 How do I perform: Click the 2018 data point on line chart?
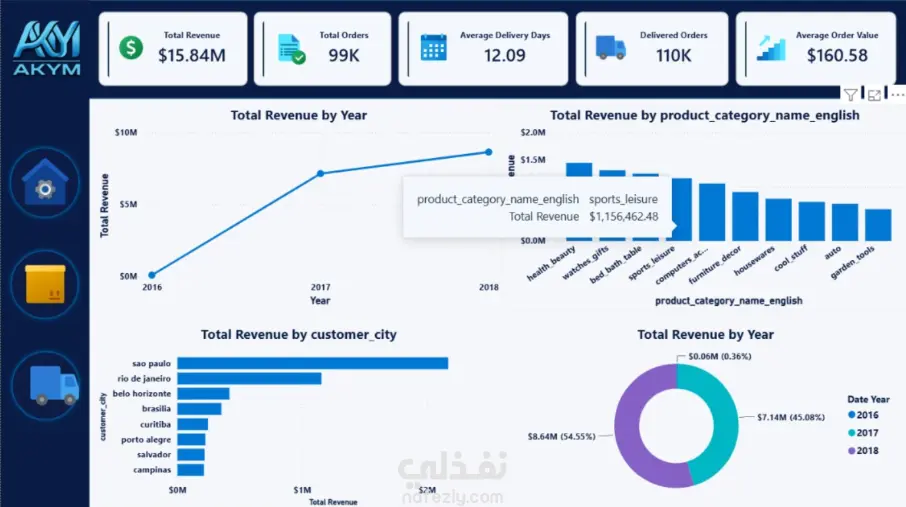coord(489,152)
